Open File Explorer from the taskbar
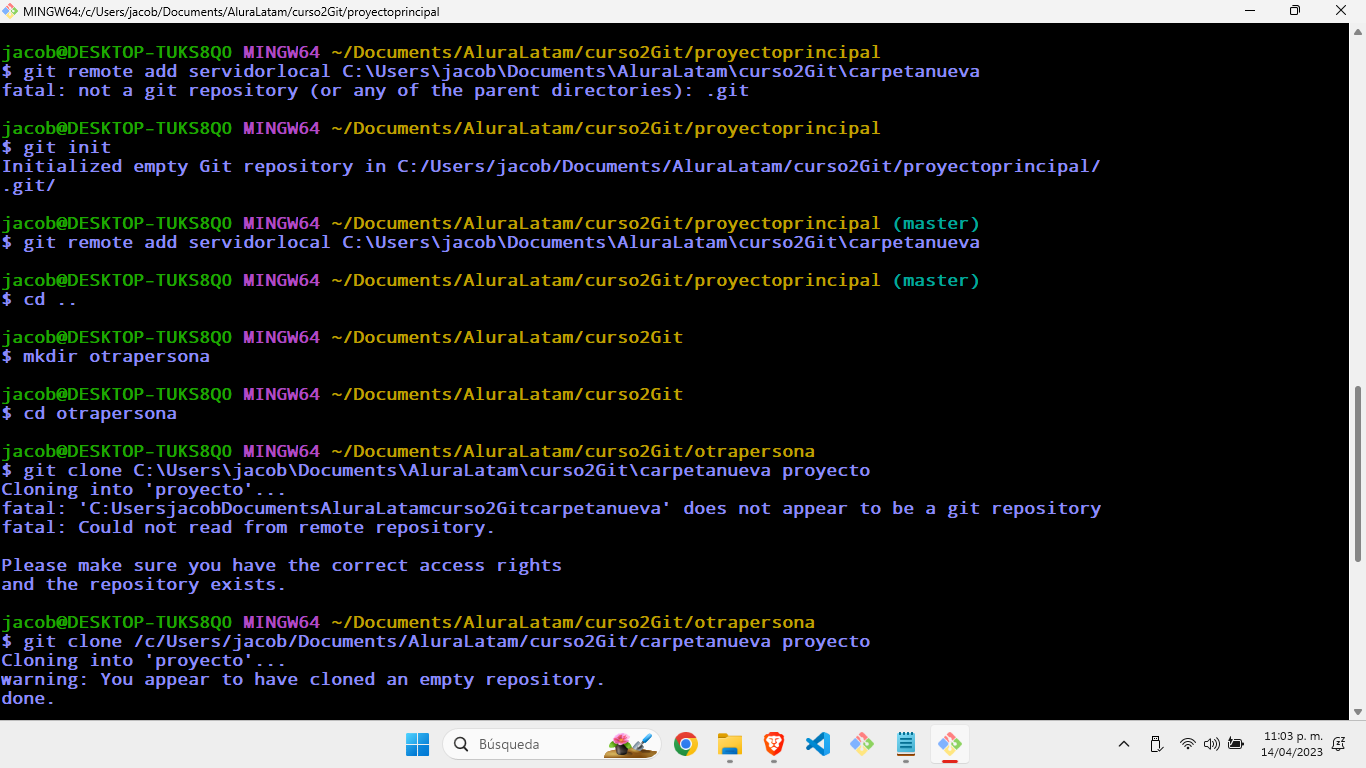This screenshot has width=1366, height=768. [x=729, y=744]
